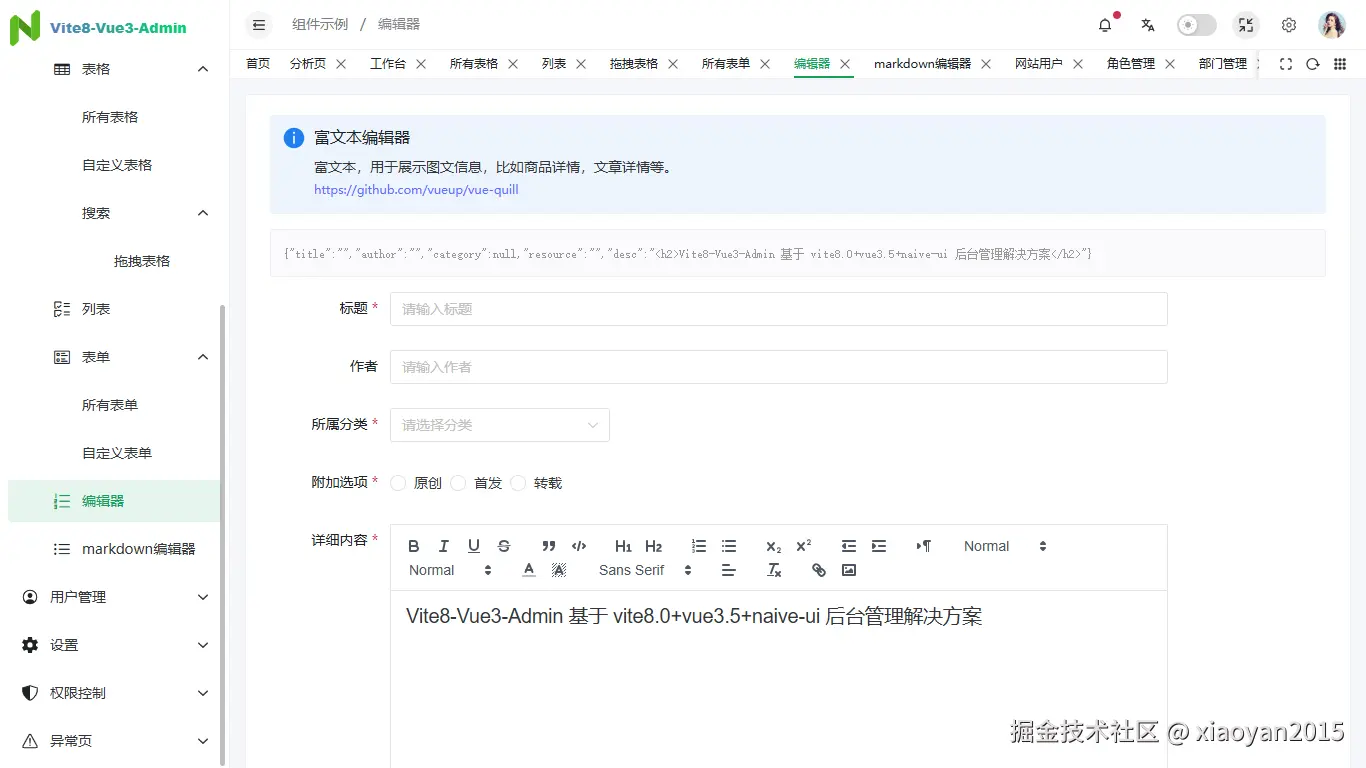Reload the current tab with the refresh icon
Screen dimensions: 1366x768
point(1313,64)
